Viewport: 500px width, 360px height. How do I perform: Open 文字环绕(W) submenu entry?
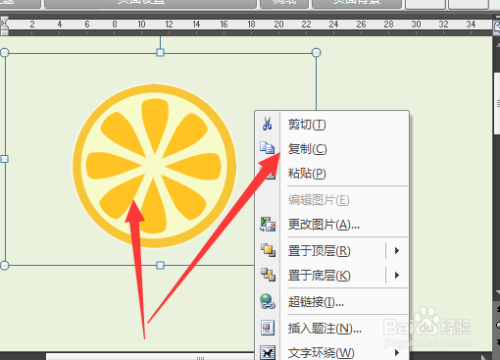[332, 353]
